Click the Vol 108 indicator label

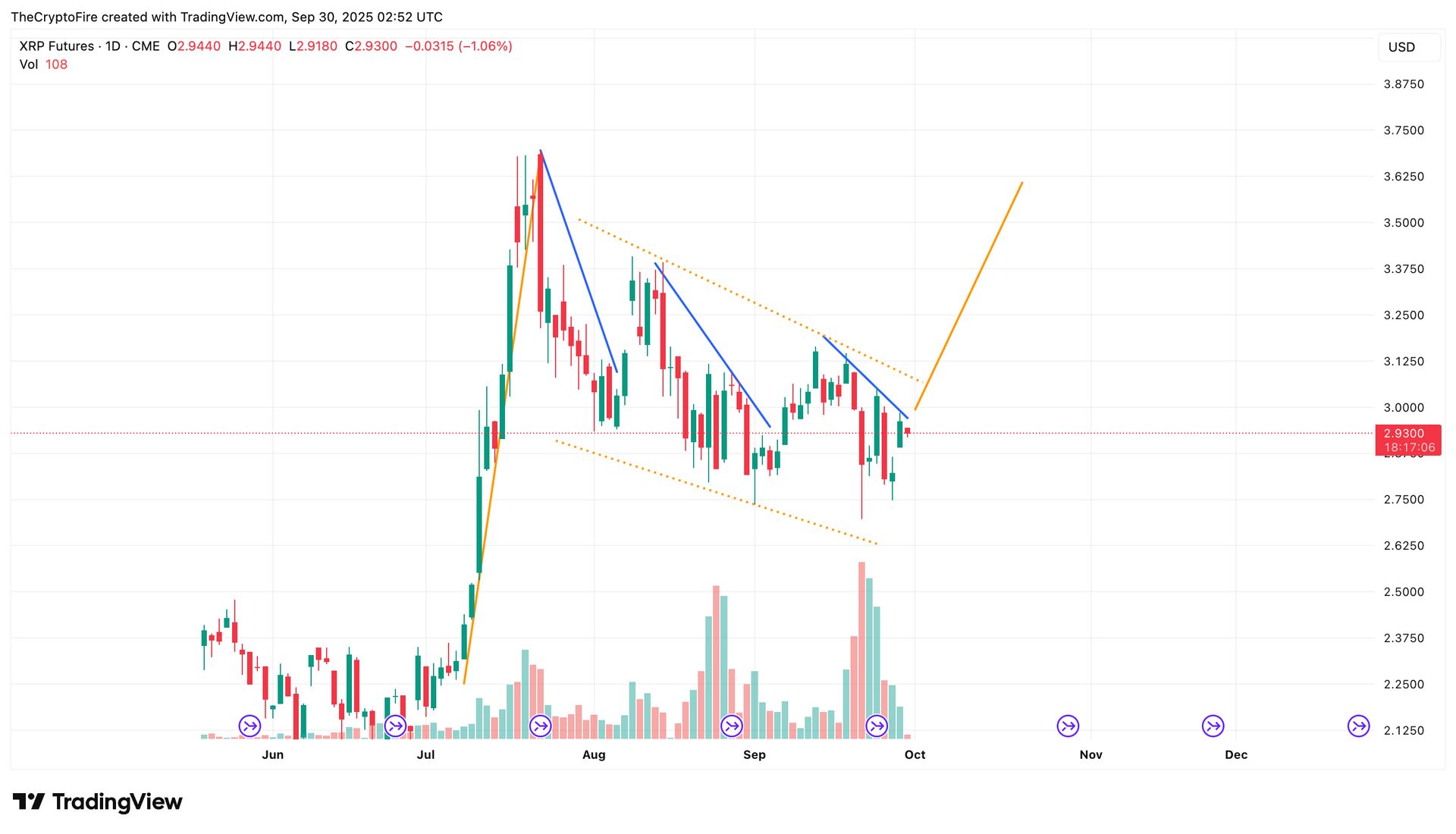pos(43,64)
